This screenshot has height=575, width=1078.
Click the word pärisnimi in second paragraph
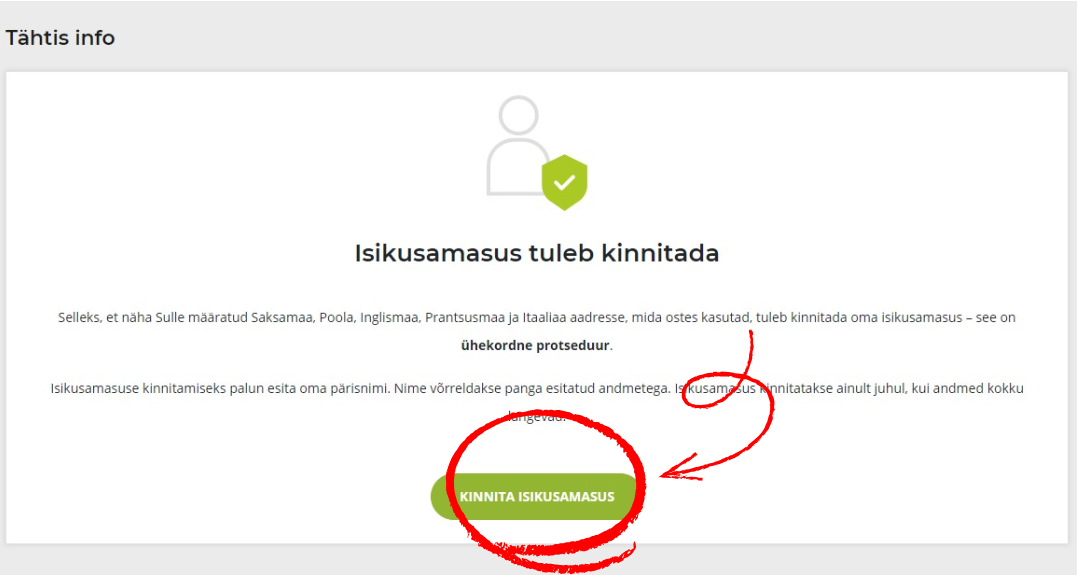pyautogui.click(x=360, y=389)
